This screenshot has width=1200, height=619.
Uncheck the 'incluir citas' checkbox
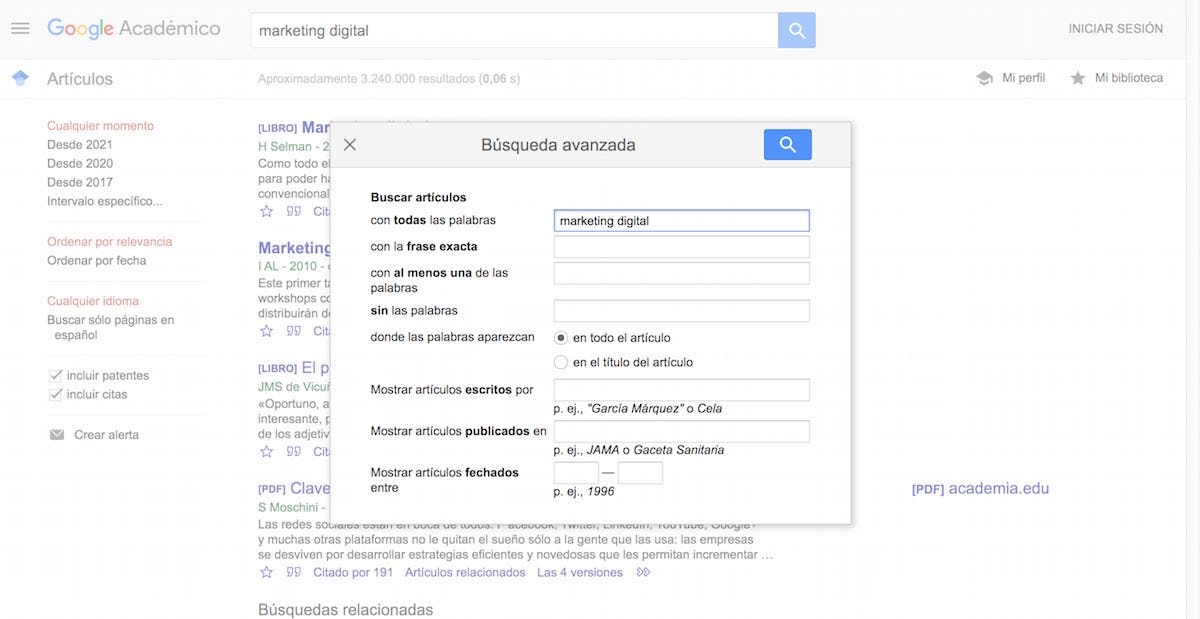pyautogui.click(x=56, y=395)
